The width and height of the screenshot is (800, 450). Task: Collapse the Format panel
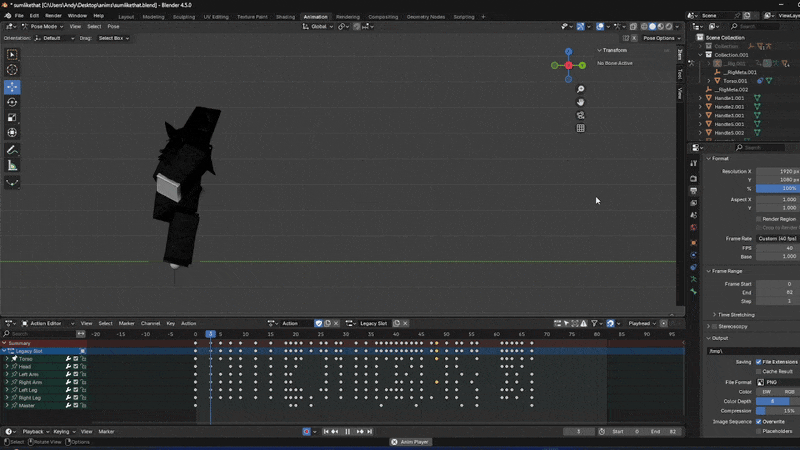click(708, 159)
